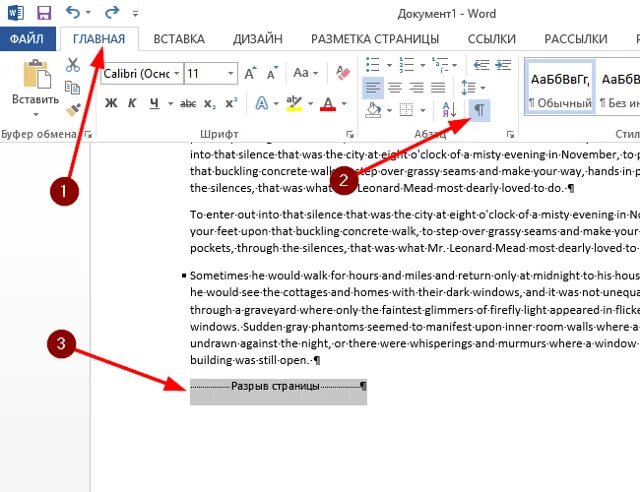Viewport: 640px width, 492px height.
Task: Apply yellow text highlight color
Action: pyautogui.click(x=294, y=104)
